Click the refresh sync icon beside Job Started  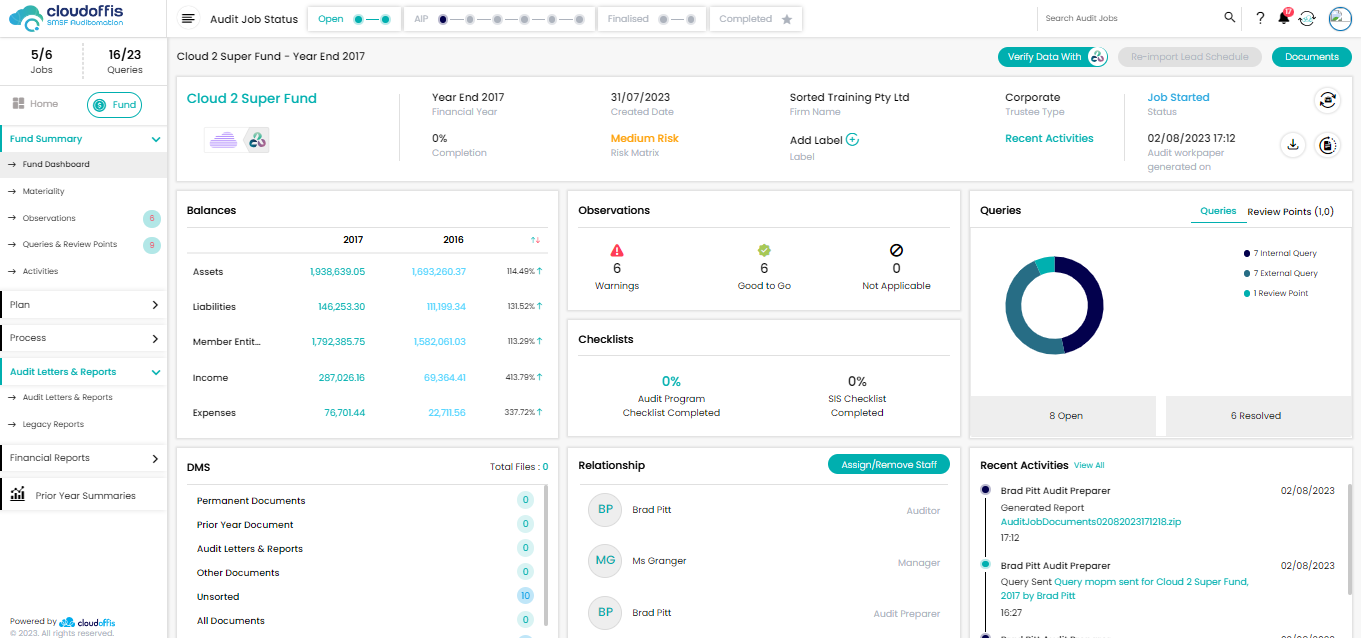(1328, 100)
